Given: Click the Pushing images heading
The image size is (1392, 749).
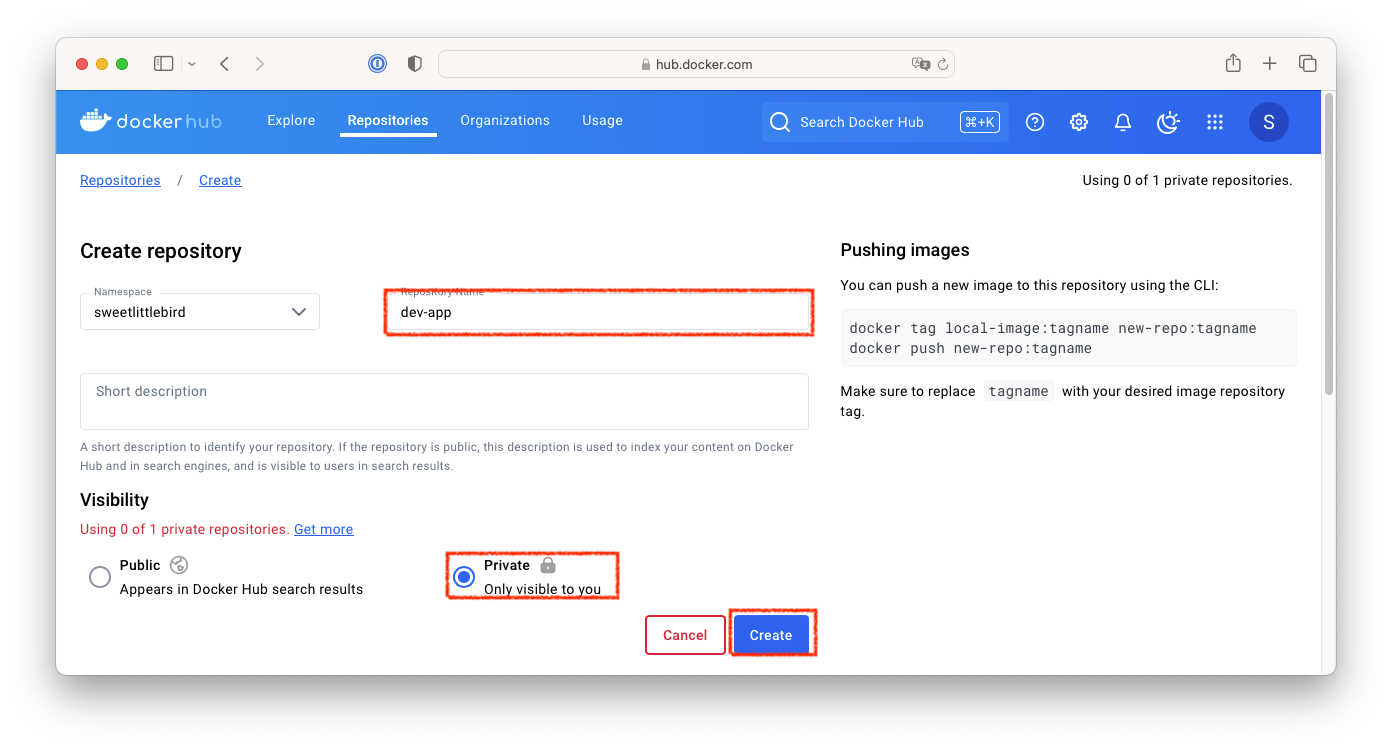Looking at the screenshot, I should point(905,250).
